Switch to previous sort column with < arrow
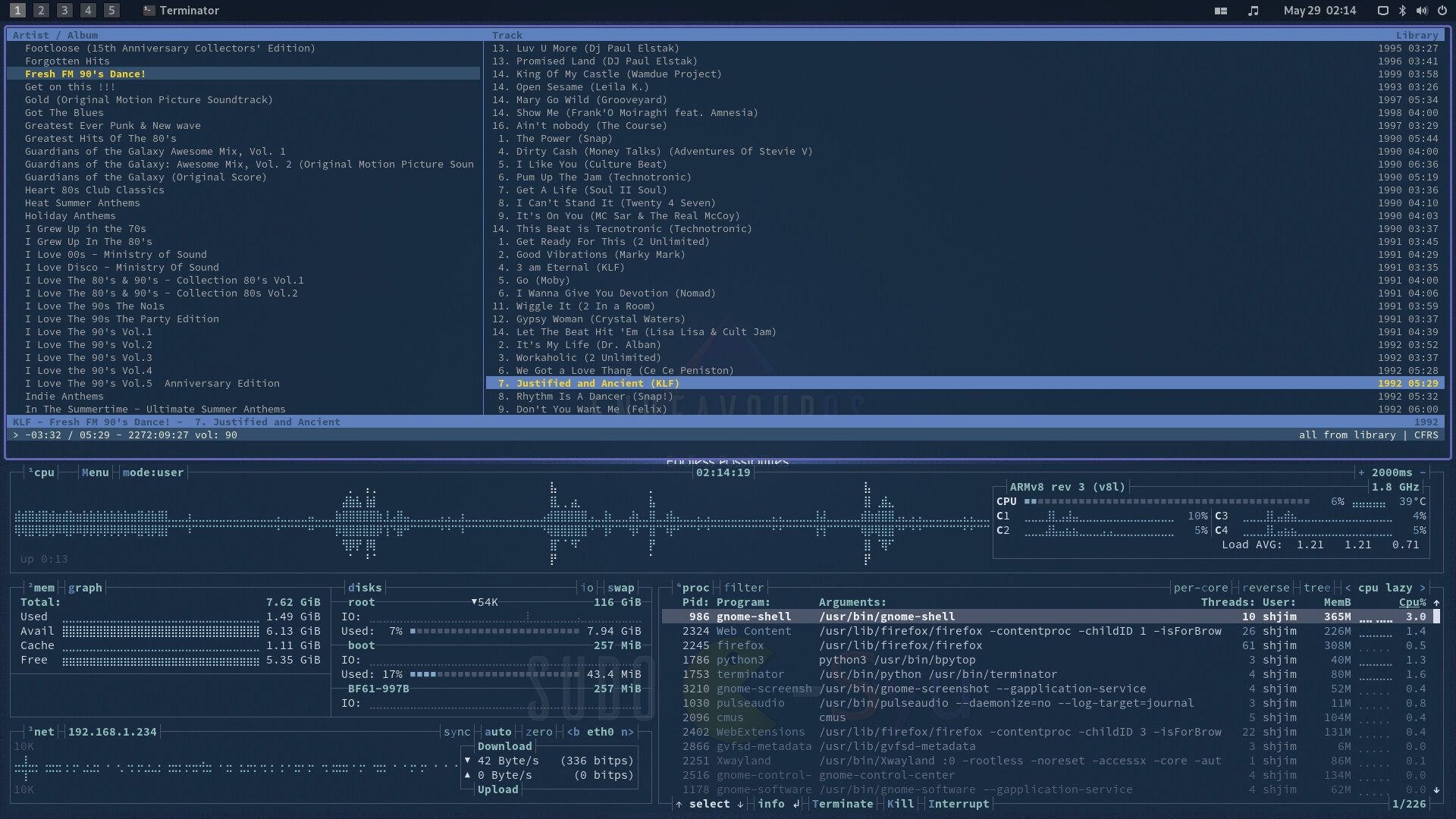The height and width of the screenshot is (819, 1456). pos(1348,588)
